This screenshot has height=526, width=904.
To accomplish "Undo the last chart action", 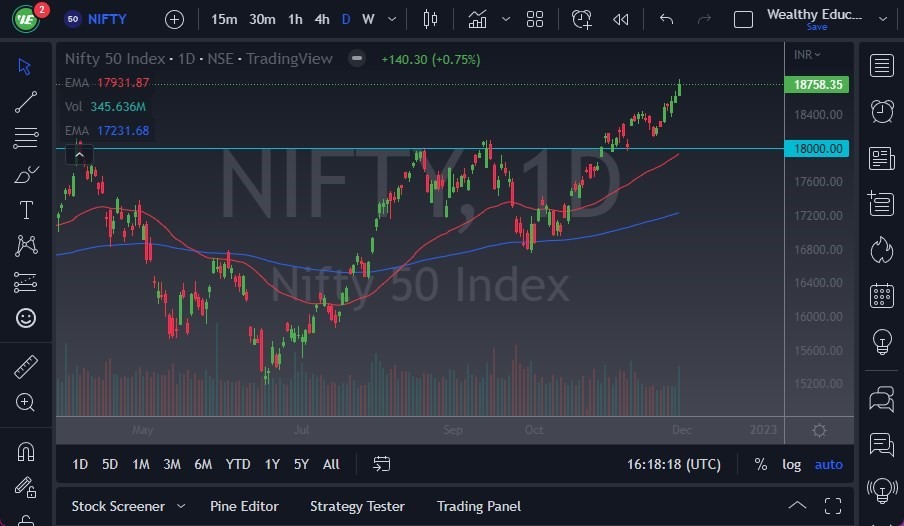I will pos(666,20).
